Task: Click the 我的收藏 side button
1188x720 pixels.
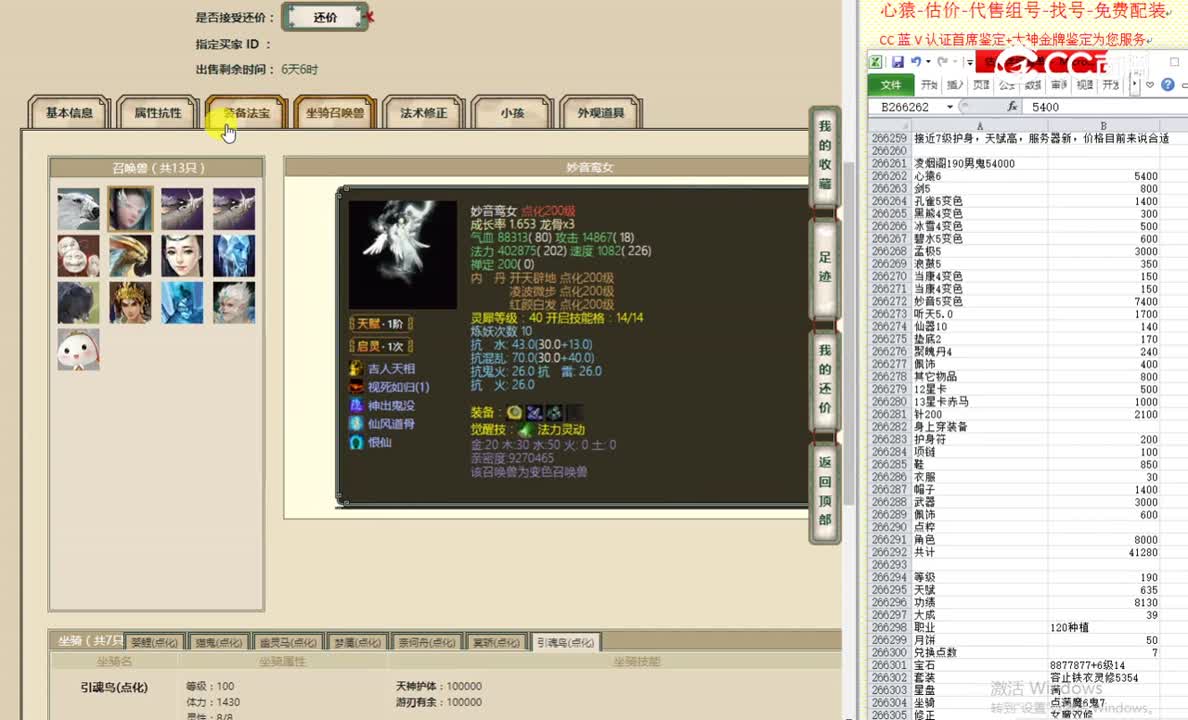Action: click(825, 155)
